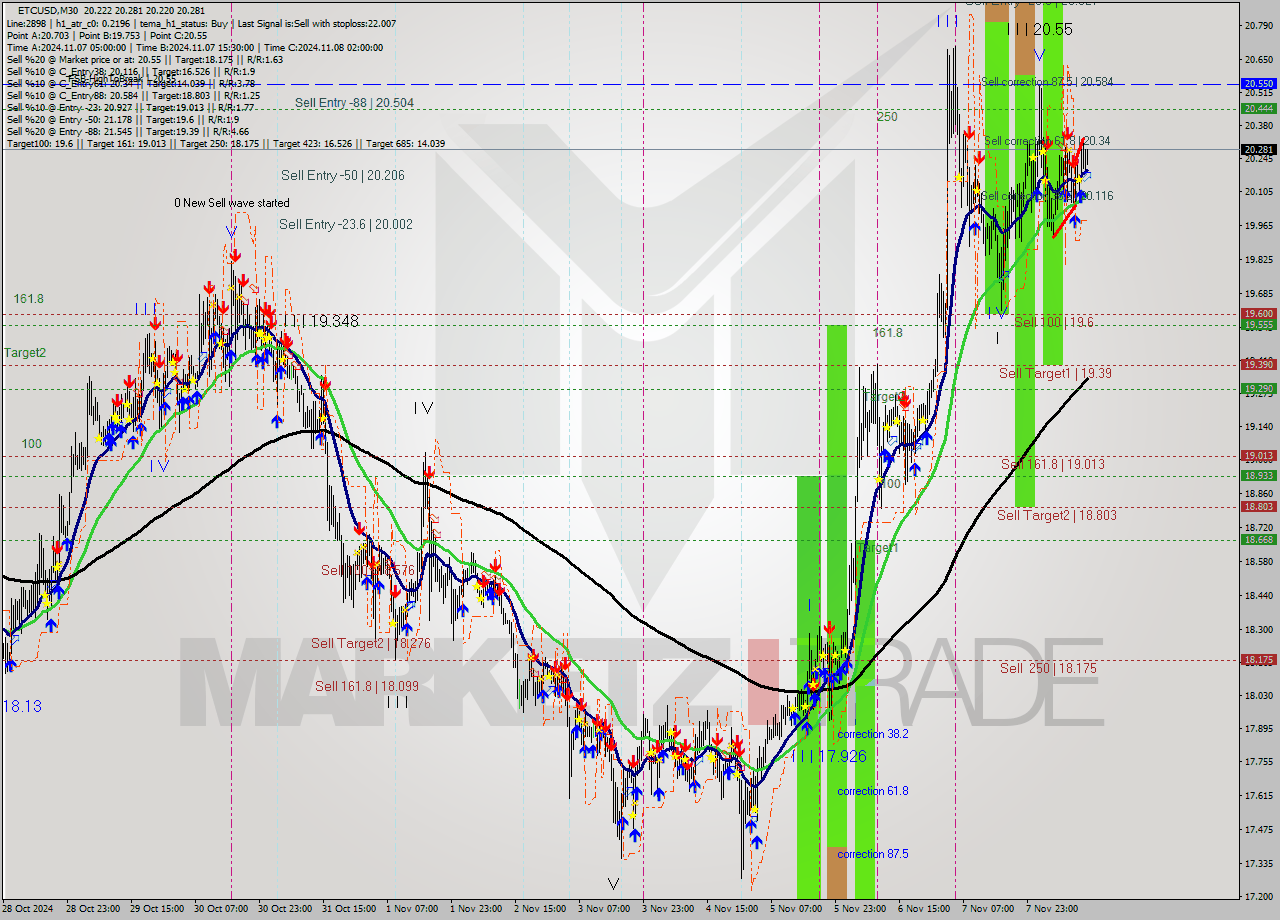Click the 'I I I 19.348' wave label
The height and width of the screenshot is (920, 1280).
click(x=320, y=321)
